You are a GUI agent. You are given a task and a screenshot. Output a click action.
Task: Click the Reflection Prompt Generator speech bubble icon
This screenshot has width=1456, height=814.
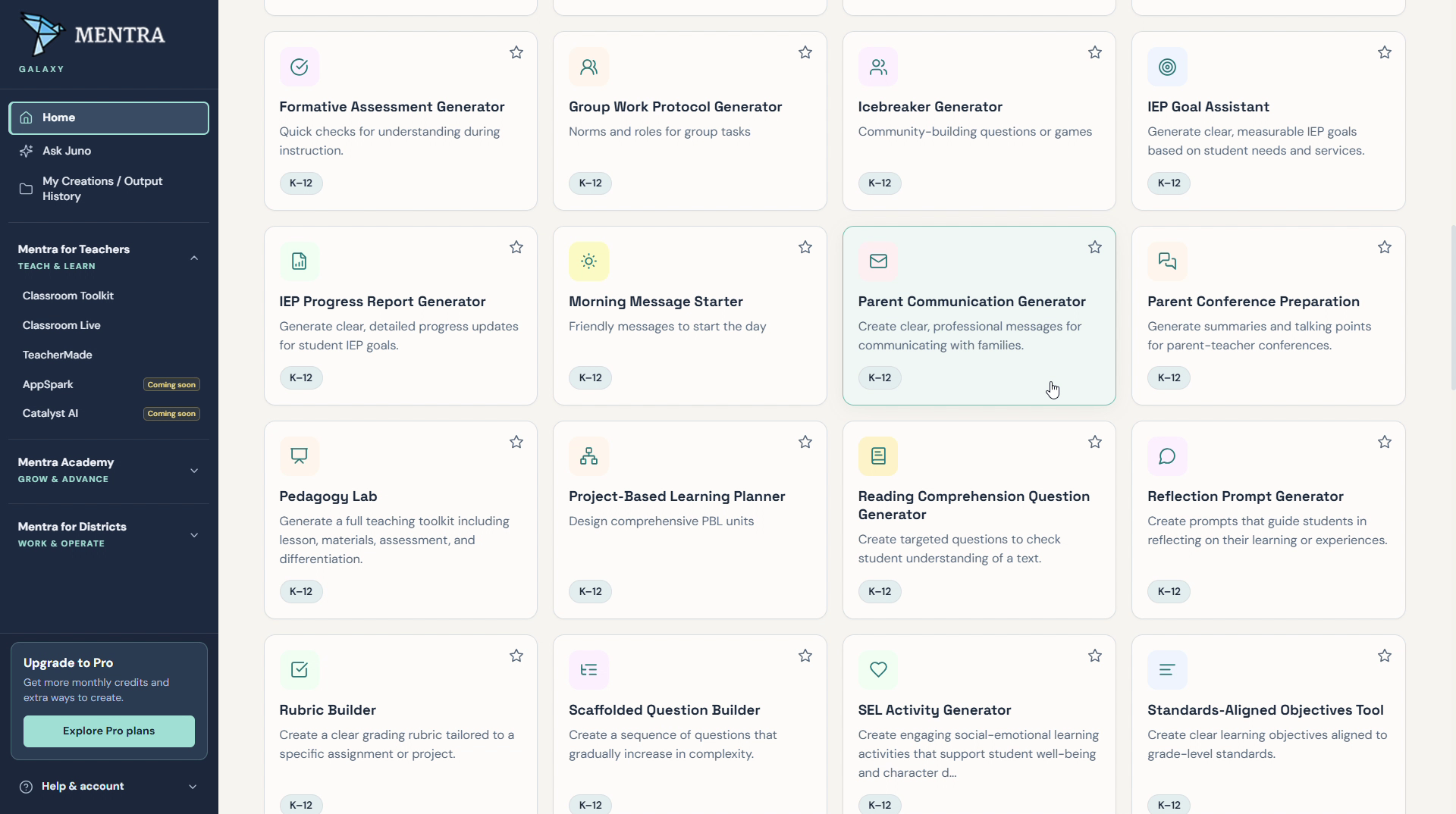(x=1167, y=456)
